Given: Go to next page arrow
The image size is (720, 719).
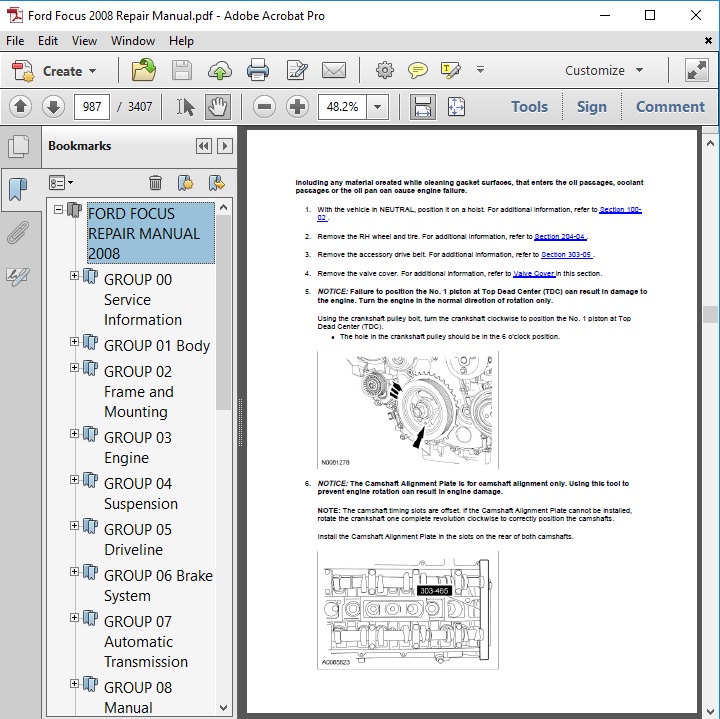Looking at the screenshot, I should (x=53, y=107).
